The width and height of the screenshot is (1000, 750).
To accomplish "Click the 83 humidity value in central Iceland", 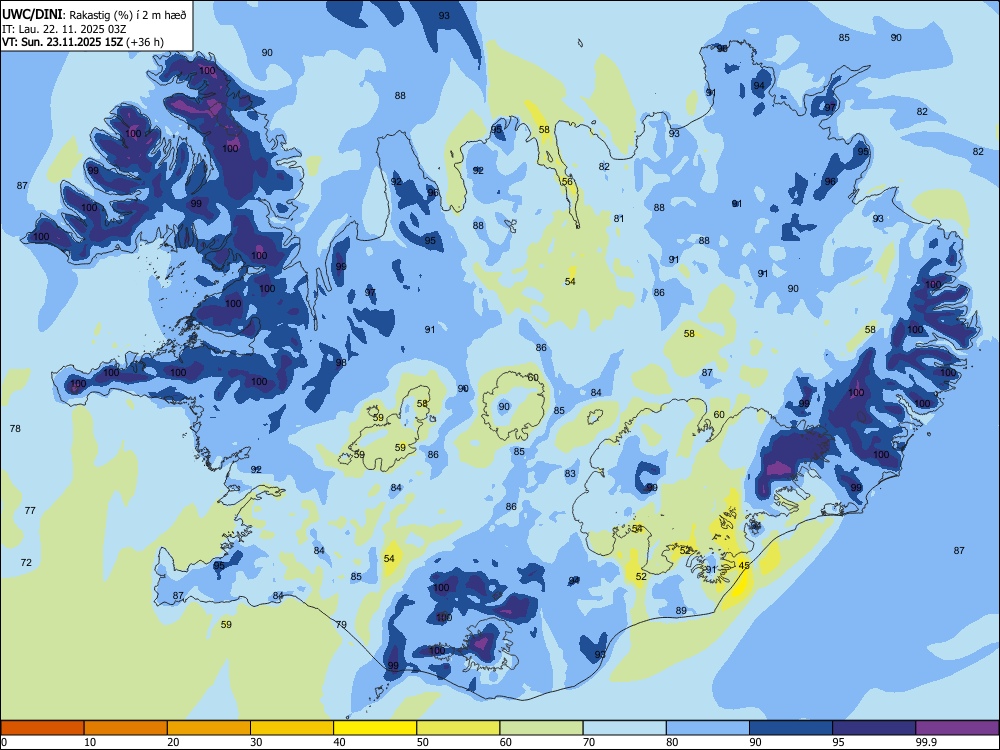I will click(570, 473).
